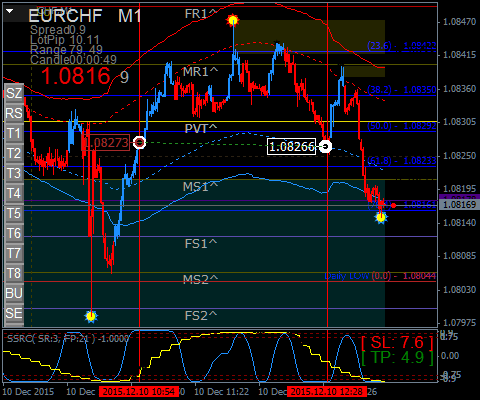Select the FS2^ level label

[x=201, y=315]
